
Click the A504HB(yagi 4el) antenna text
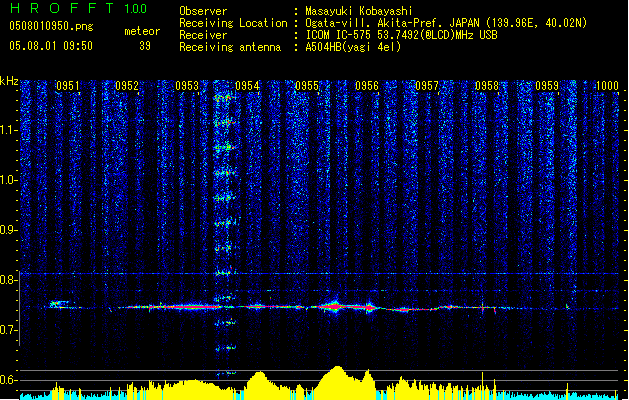(x=353, y=47)
